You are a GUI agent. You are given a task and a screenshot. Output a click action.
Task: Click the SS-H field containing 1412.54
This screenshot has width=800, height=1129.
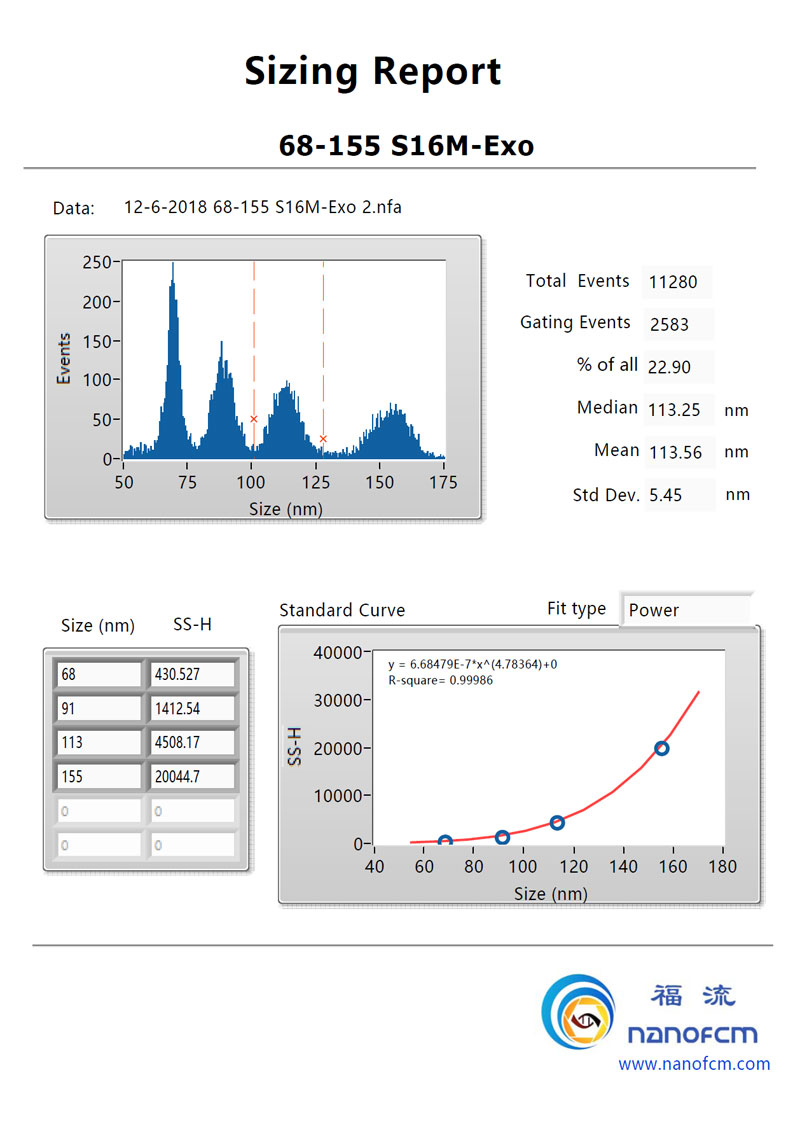(192, 709)
